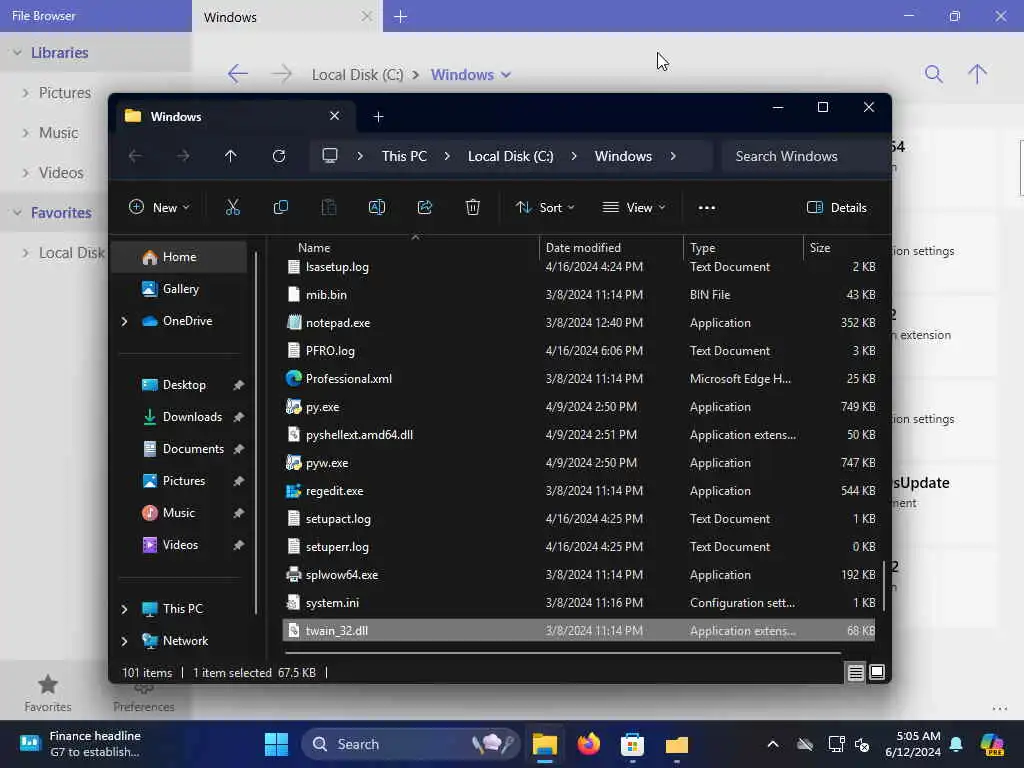This screenshot has width=1024, height=768.
Task: Select the regedit.exe file
Action: pos(579,490)
